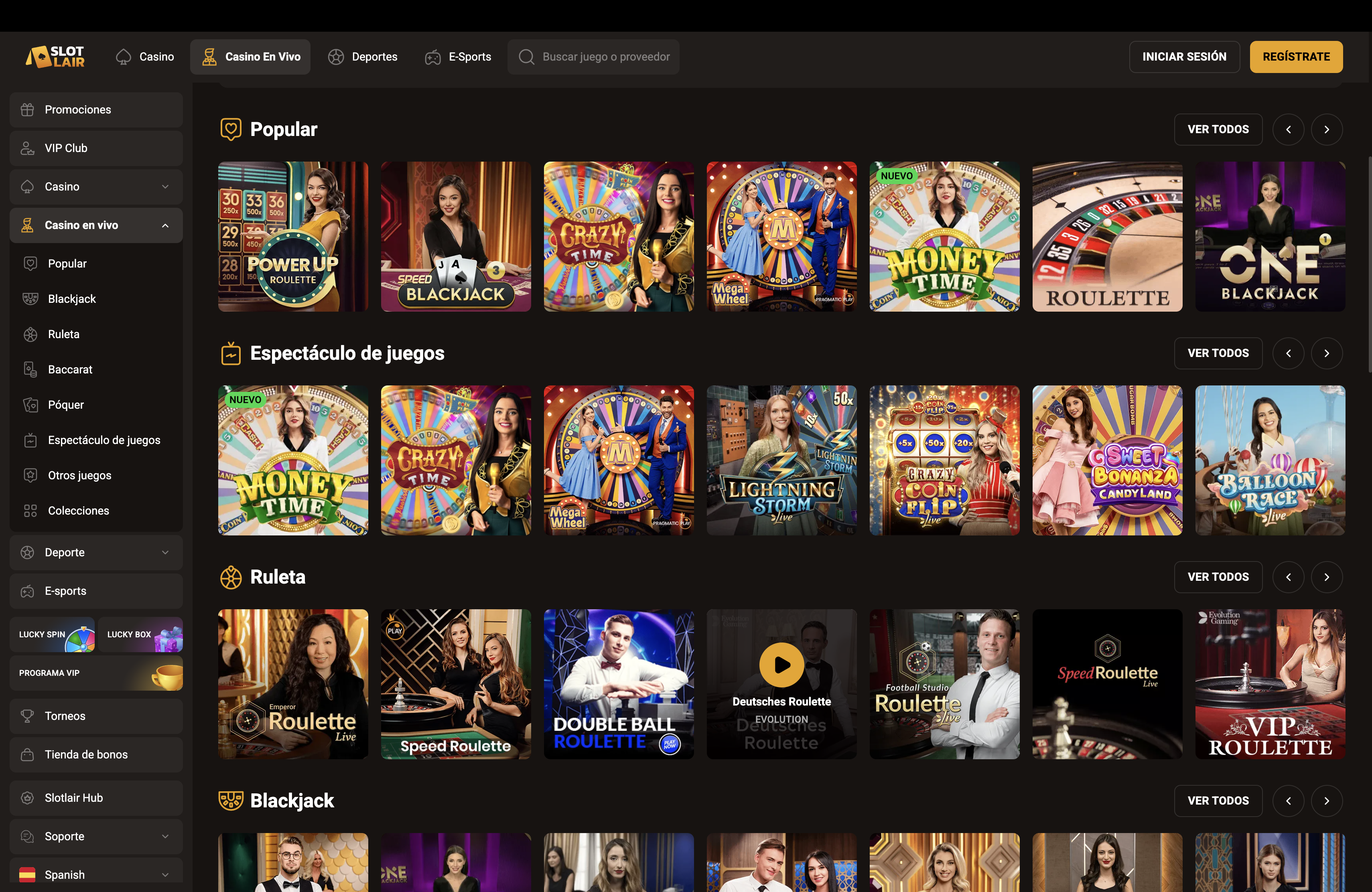Click the Blackjack section heading icon

click(231, 801)
